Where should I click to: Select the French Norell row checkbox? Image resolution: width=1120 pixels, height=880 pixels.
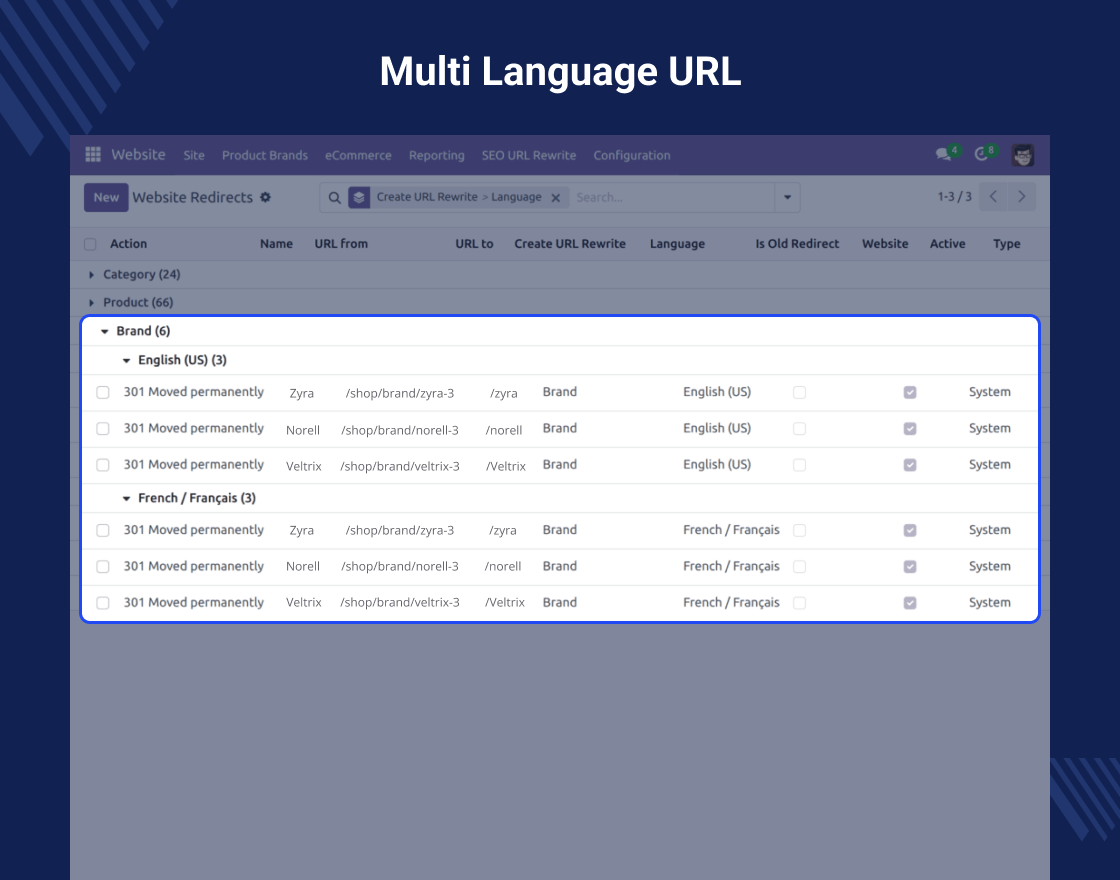103,566
